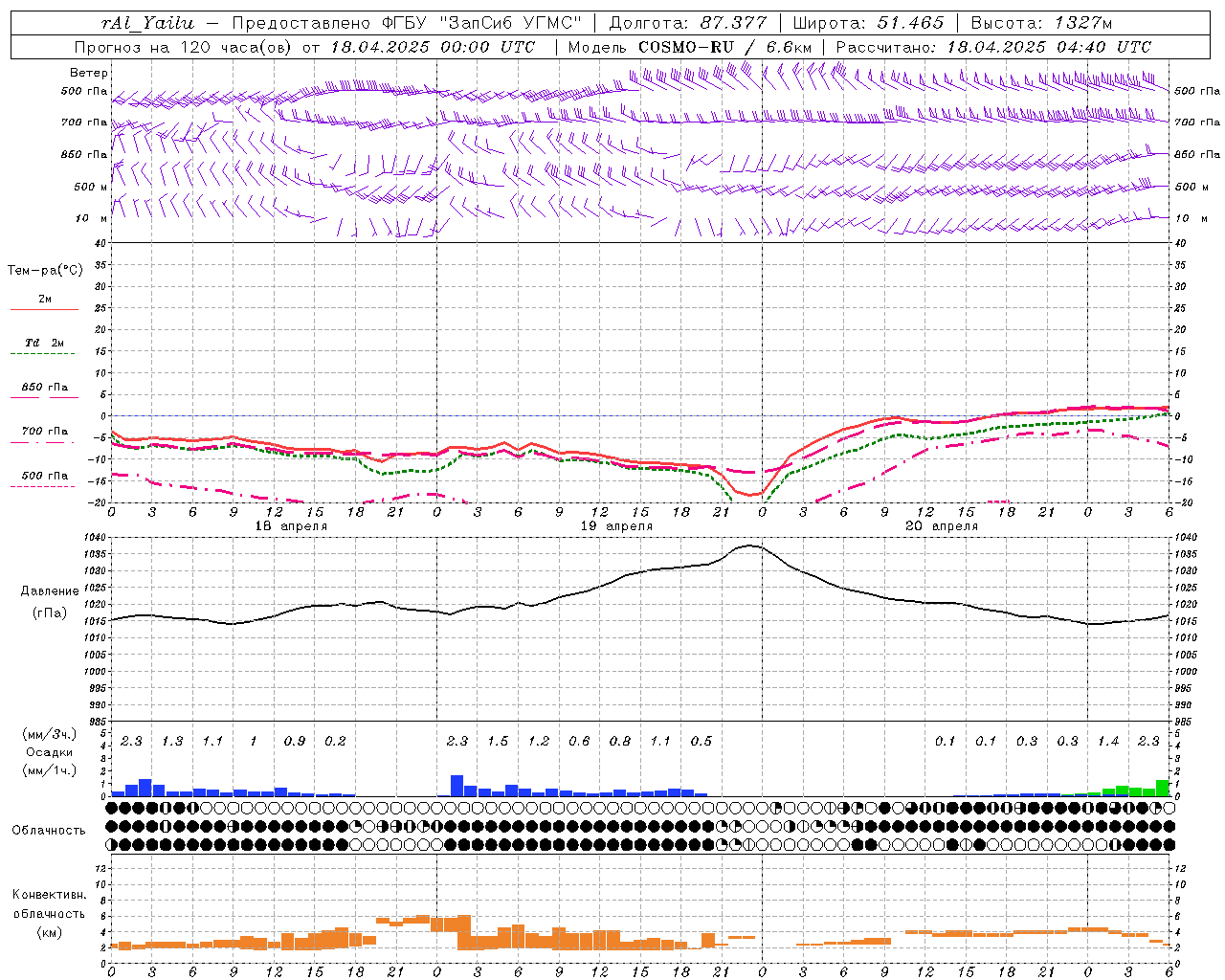This screenshot has height=980, width=1225.
Task: Click precipitation total value 0.9
Action: [295, 742]
